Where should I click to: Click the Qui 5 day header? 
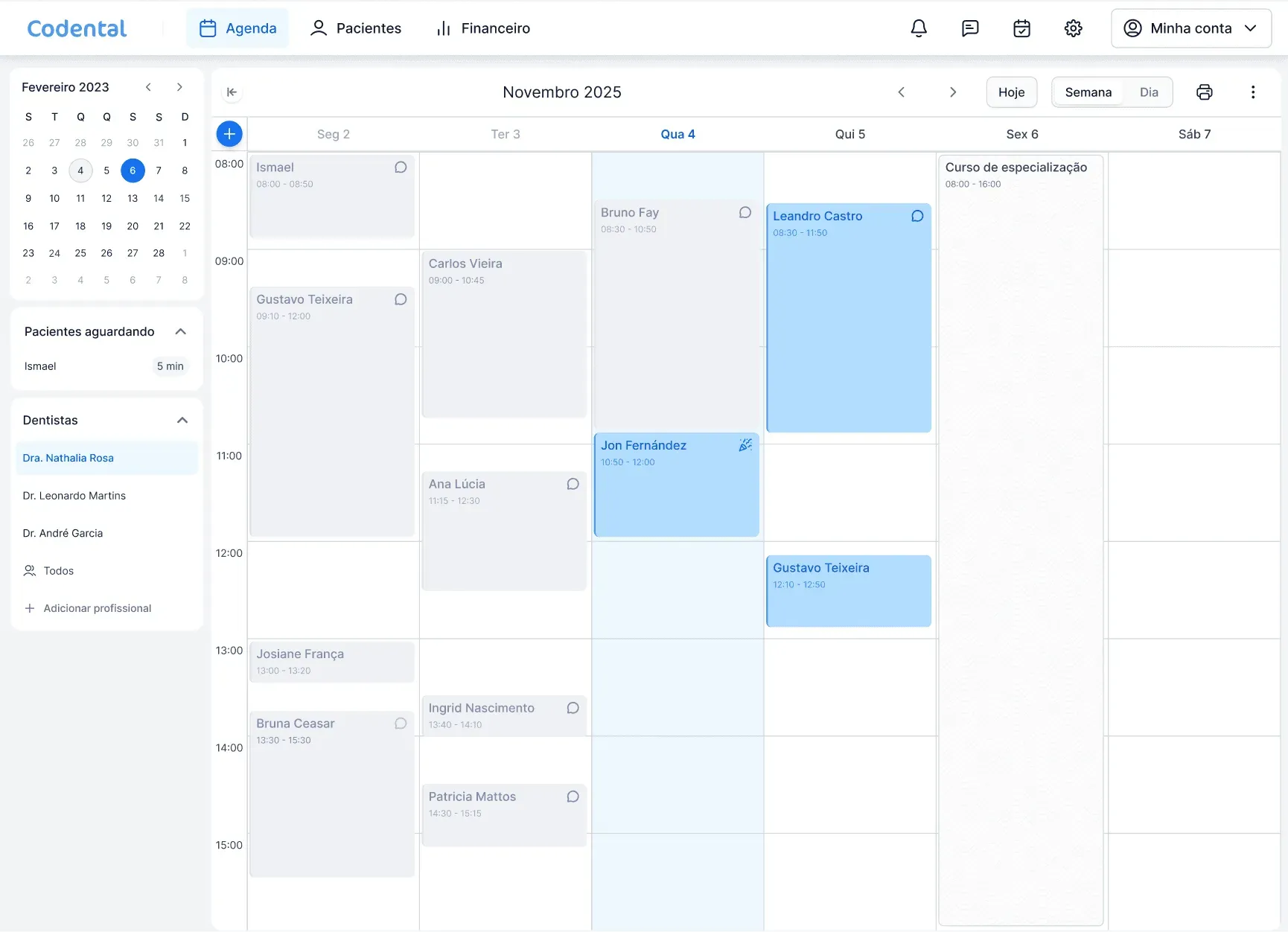click(x=850, y=134)
